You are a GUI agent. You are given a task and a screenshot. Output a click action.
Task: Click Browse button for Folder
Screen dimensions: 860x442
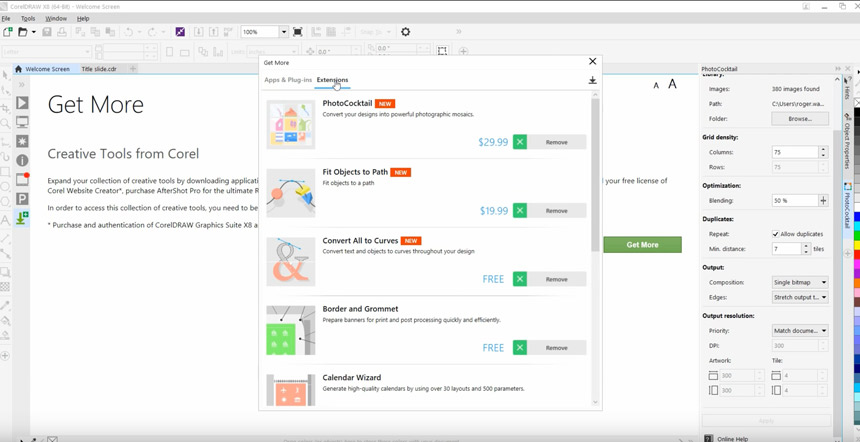coord(800,118)
